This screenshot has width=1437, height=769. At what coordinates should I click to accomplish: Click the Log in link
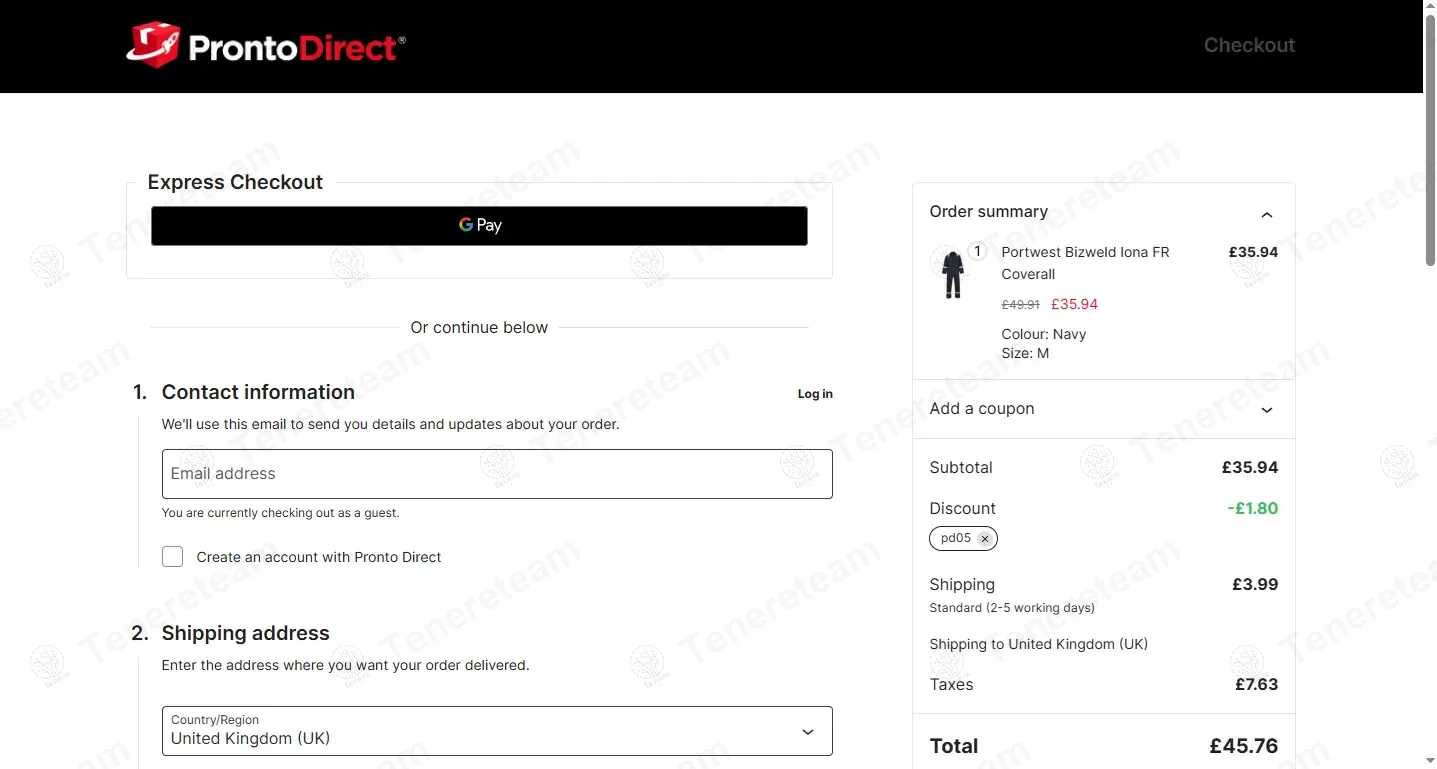coord(814,394)
